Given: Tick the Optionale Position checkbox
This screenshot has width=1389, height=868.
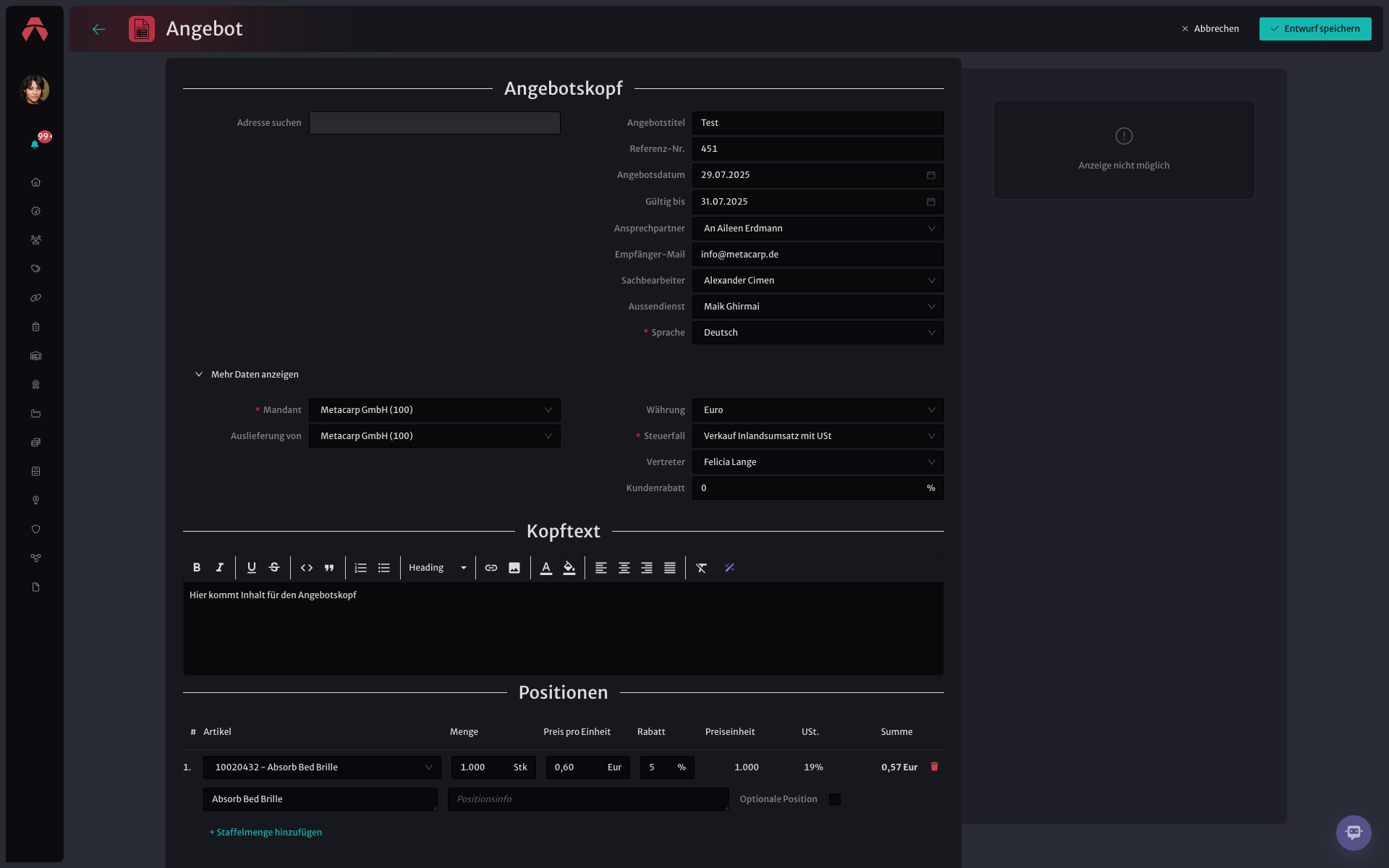Looking at the screenshot, I should click(835, 799).
